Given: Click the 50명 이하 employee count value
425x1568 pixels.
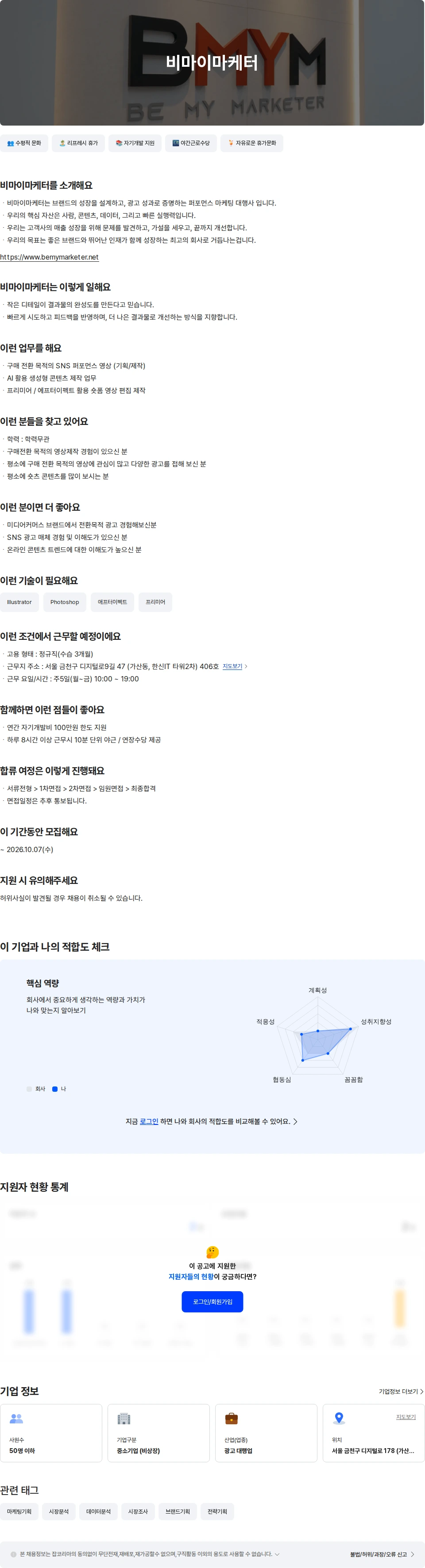Looking at the screenshot, I should pyautogui.click(x=22, y=1450).
